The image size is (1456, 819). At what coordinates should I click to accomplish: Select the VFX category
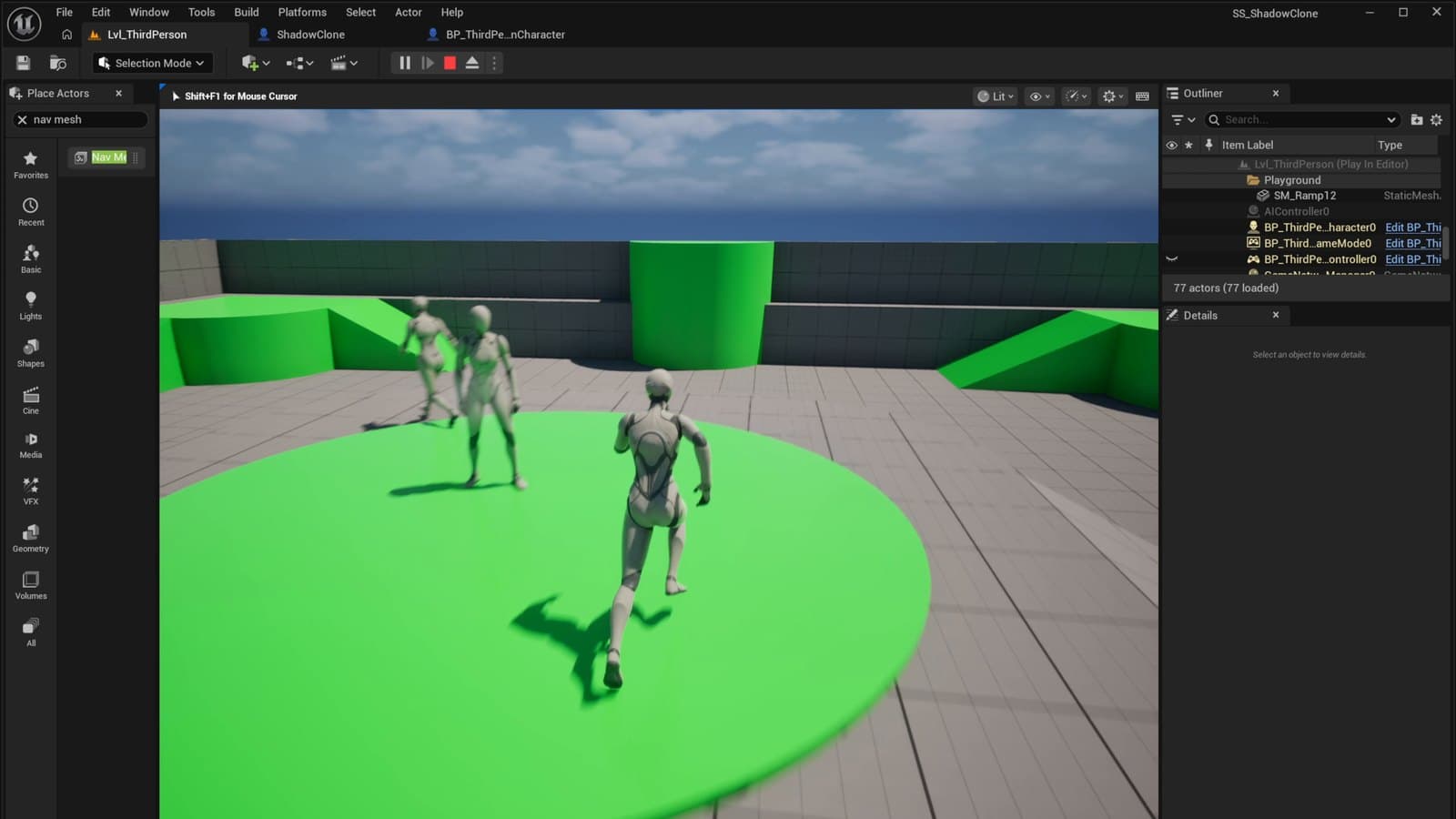click(30, 491)
